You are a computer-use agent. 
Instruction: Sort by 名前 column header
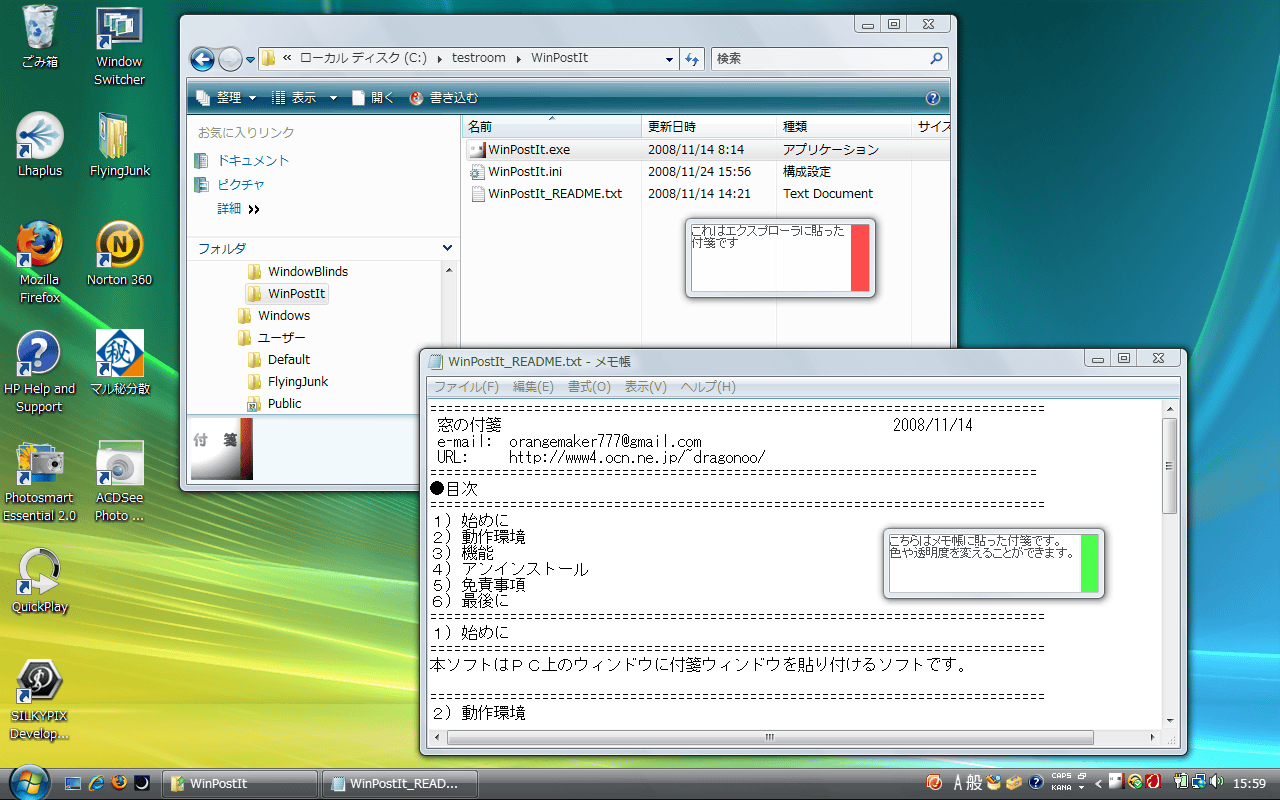pos(551,127)
